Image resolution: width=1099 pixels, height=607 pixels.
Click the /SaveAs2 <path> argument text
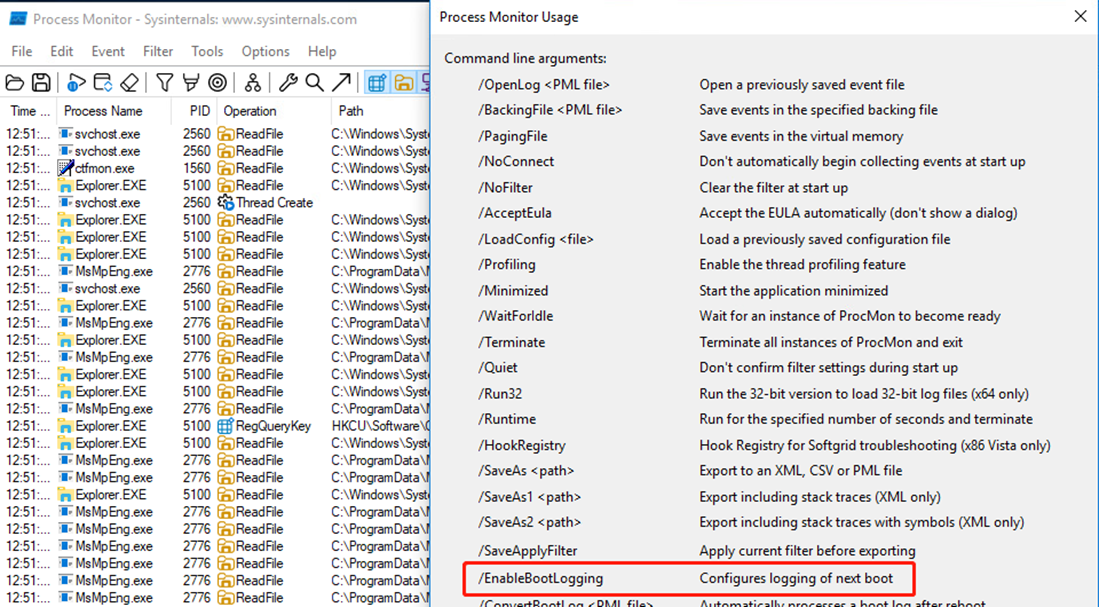[x=529, y=522]
